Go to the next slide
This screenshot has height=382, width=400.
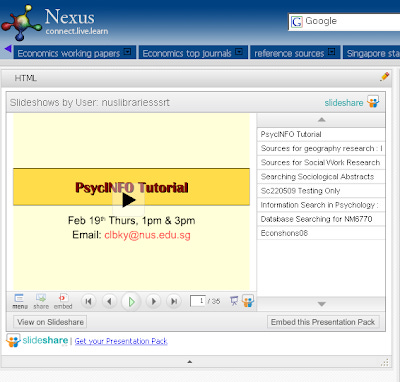153,301
